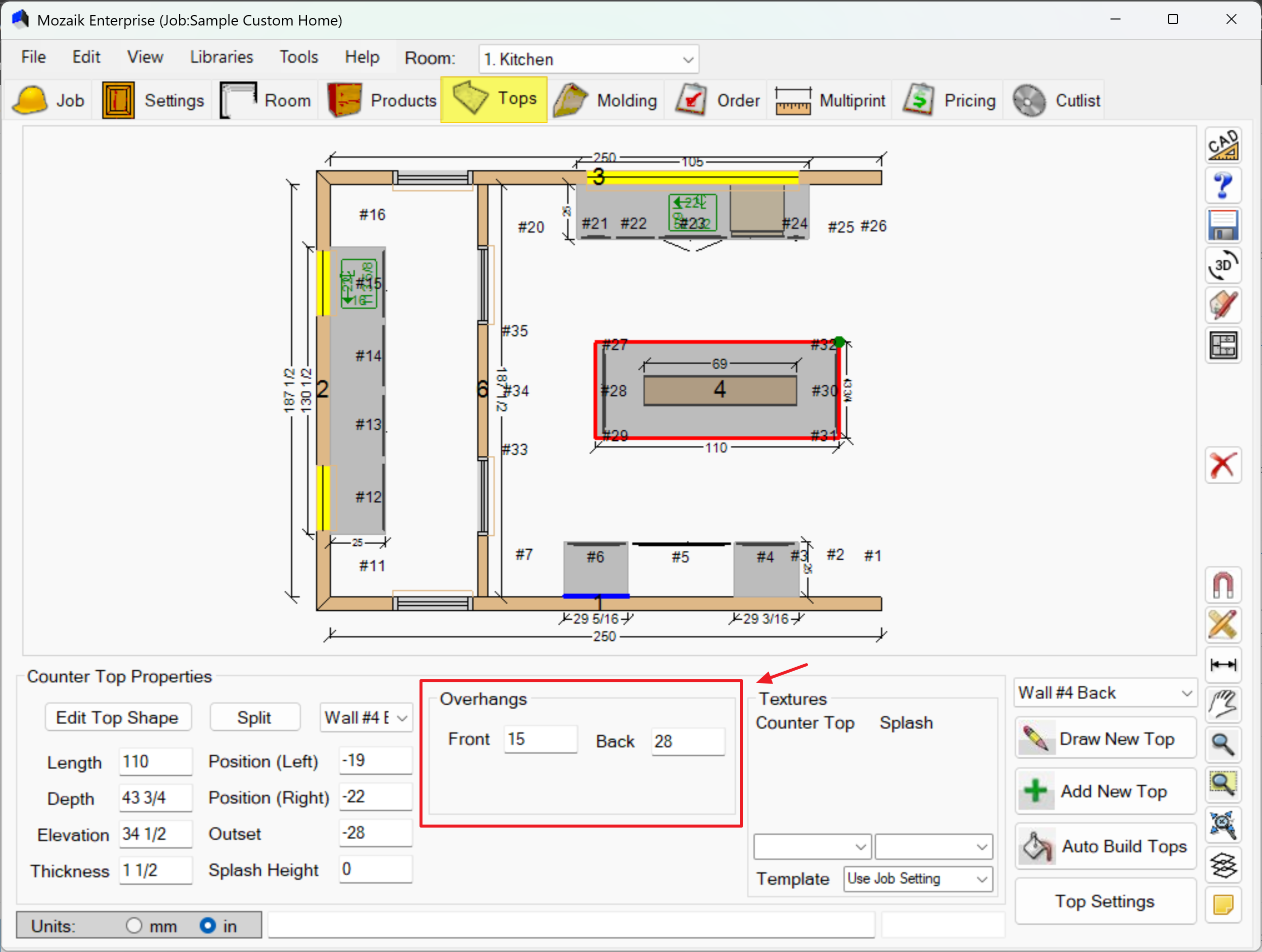This screenshot has height=952, width=1262.
Task: Click the floppy disk save icon
Action: click(x=1222, y=225)
